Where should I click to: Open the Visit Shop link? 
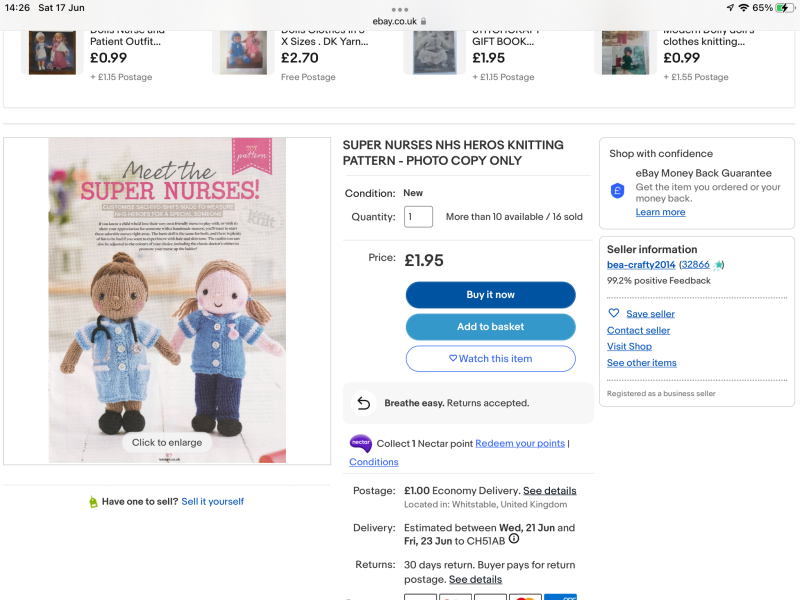tap(628, 346)
